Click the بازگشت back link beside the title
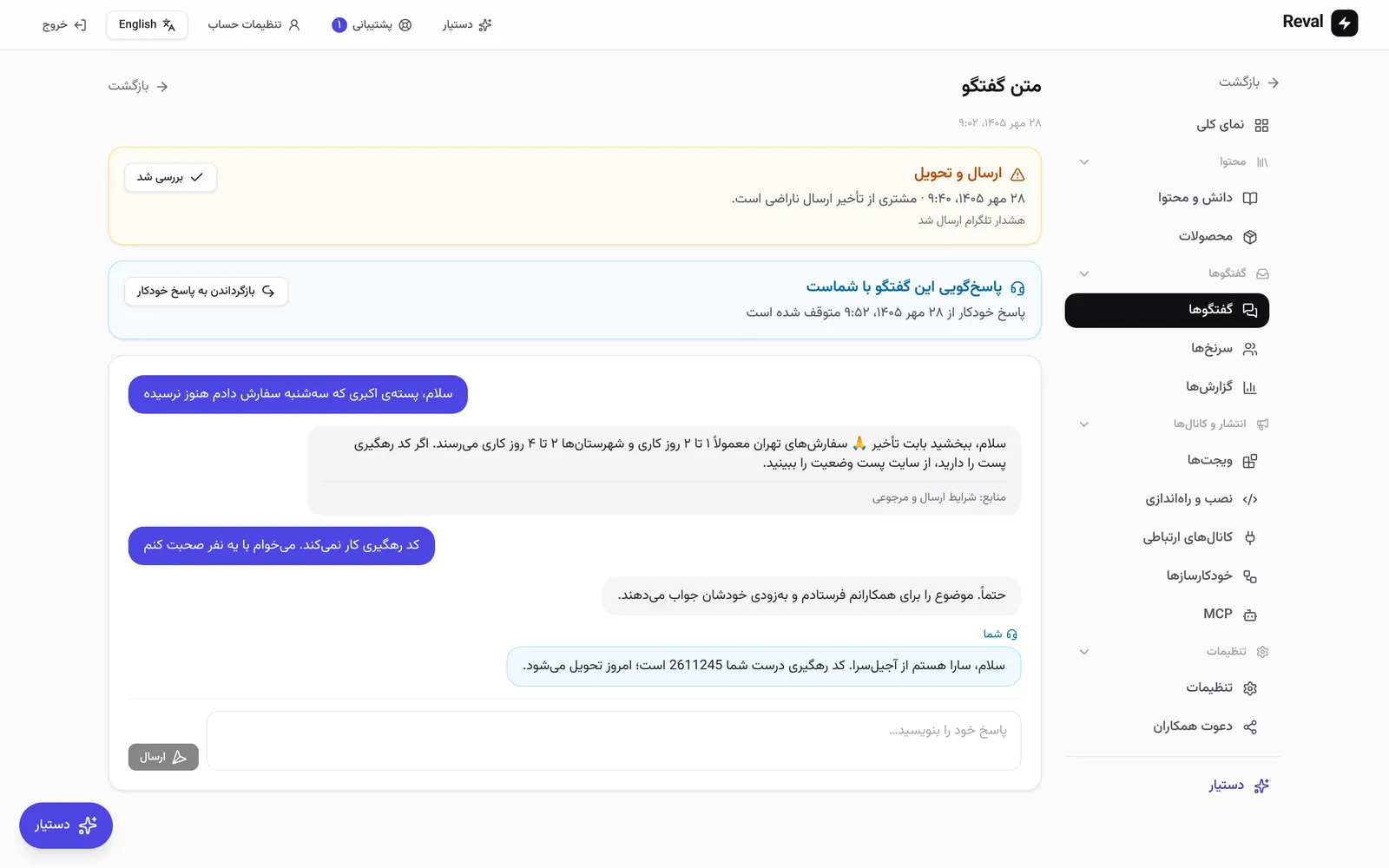 [138, 86]
